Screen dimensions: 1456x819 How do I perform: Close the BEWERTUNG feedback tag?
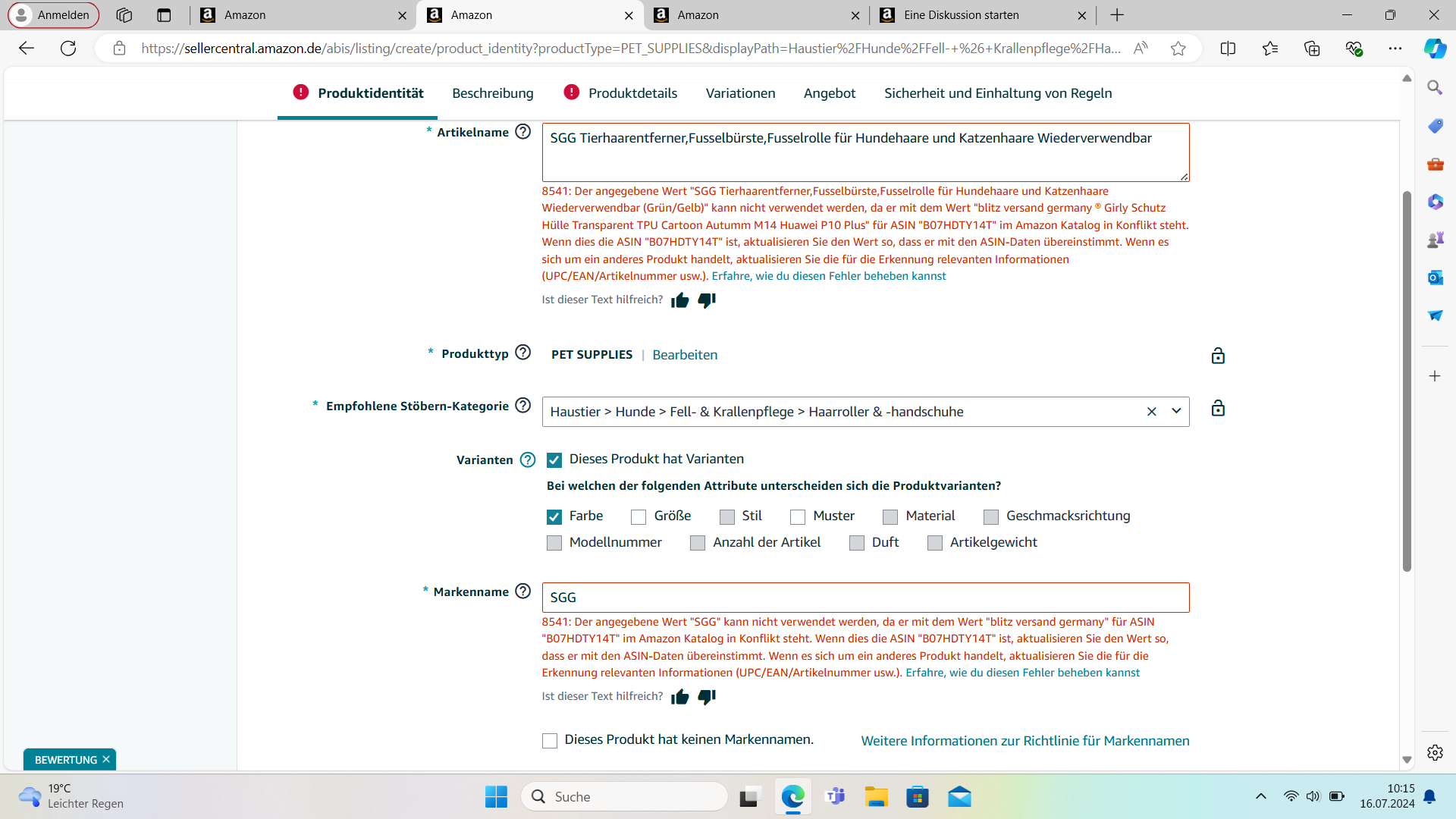106,759
